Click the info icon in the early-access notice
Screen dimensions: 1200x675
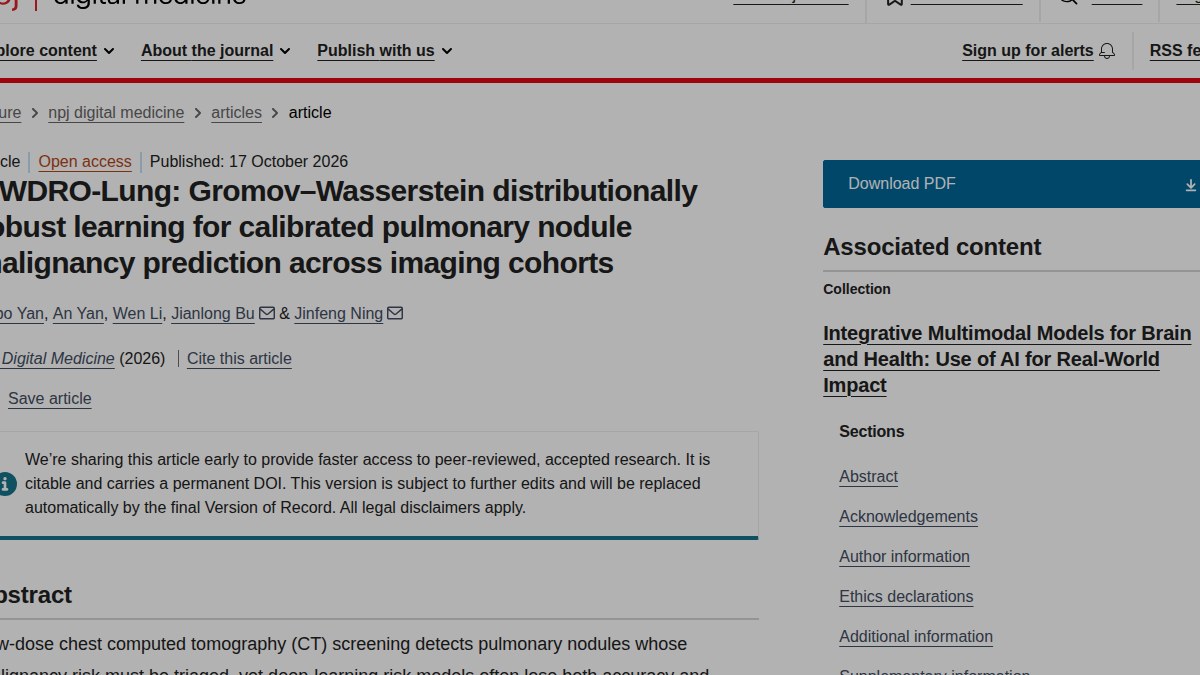(7, 484)
